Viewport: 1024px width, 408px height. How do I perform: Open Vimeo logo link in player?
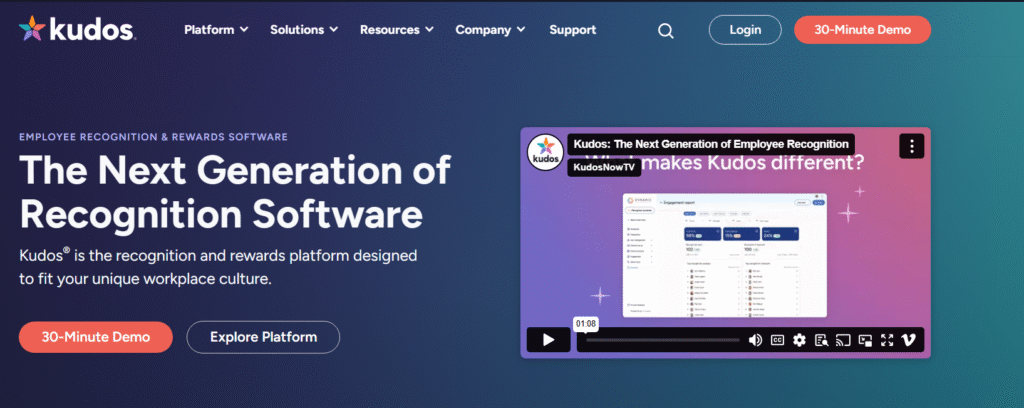click(x=909, y=339)
